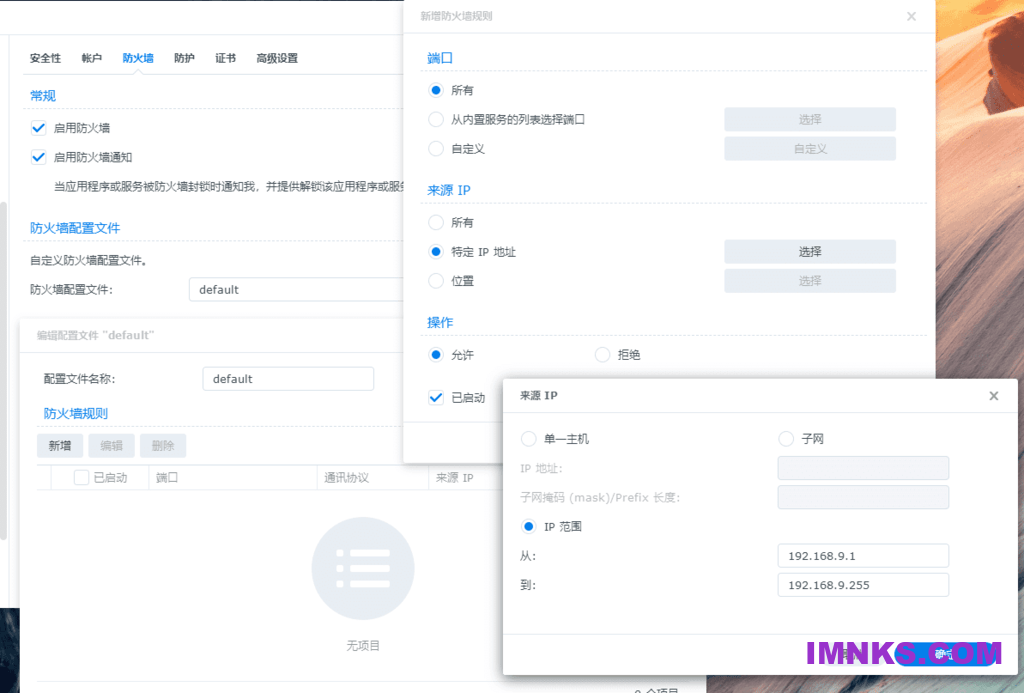
Task: Select the 所有 port radio option
Action: tap(436, 90)
